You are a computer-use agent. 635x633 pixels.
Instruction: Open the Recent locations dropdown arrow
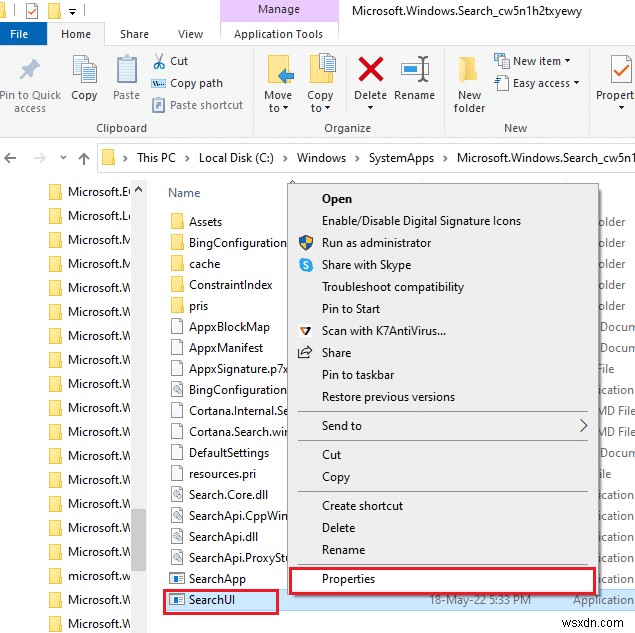click(63, 158)
